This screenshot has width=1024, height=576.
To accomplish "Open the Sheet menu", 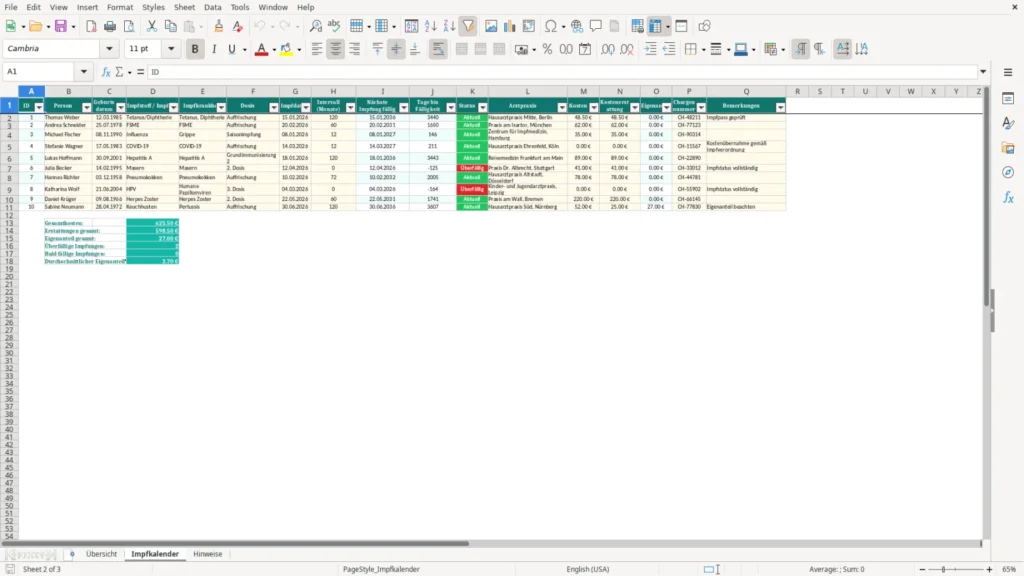I will pos(184,7).
